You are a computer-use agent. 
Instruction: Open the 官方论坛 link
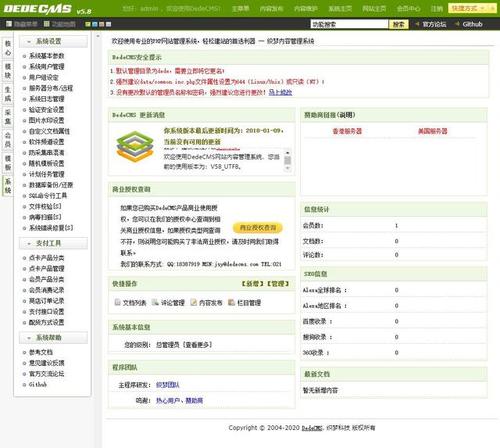click(x=434, y=24)
